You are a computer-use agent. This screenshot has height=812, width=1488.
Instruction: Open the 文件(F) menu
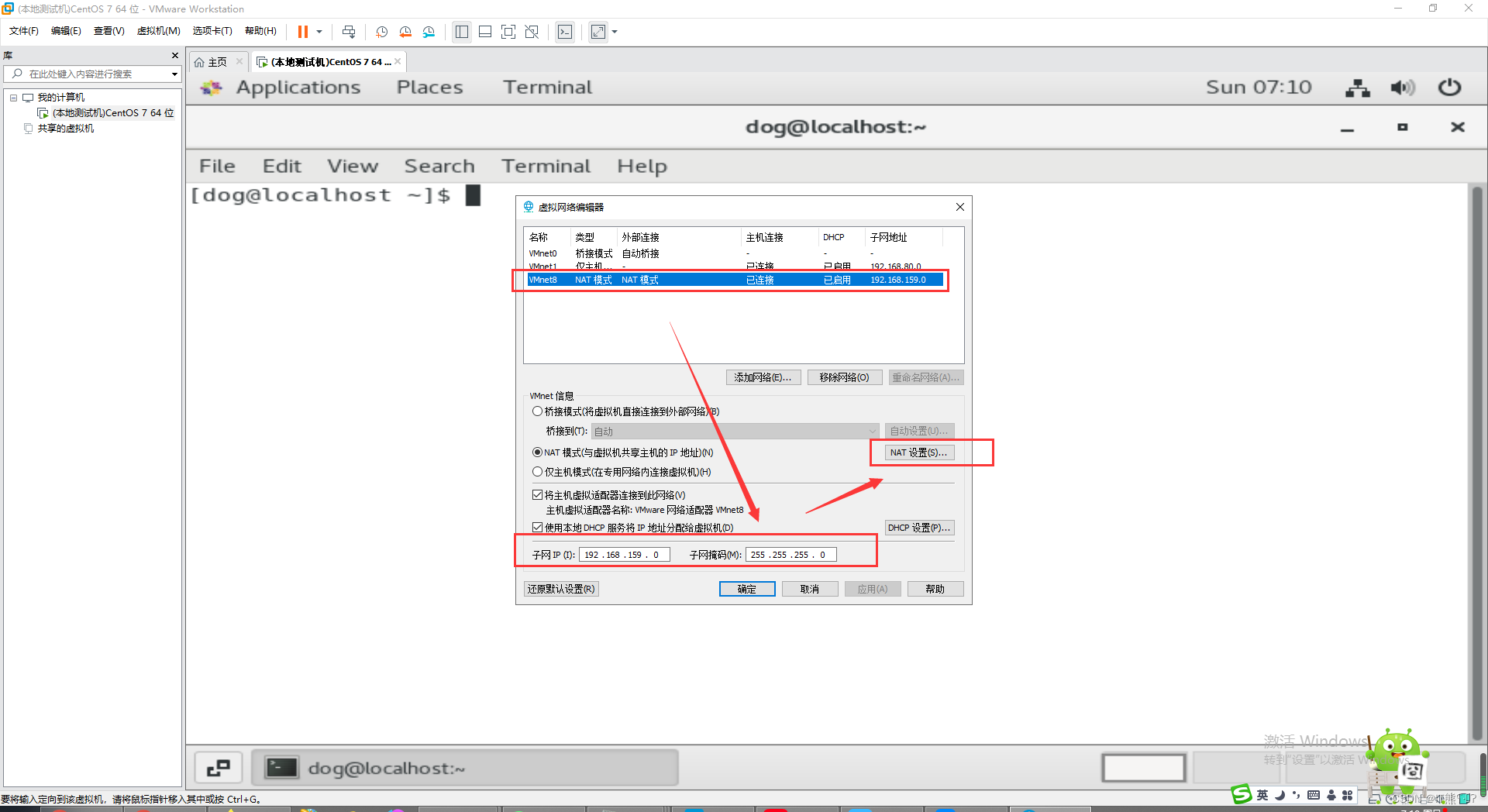24,31
